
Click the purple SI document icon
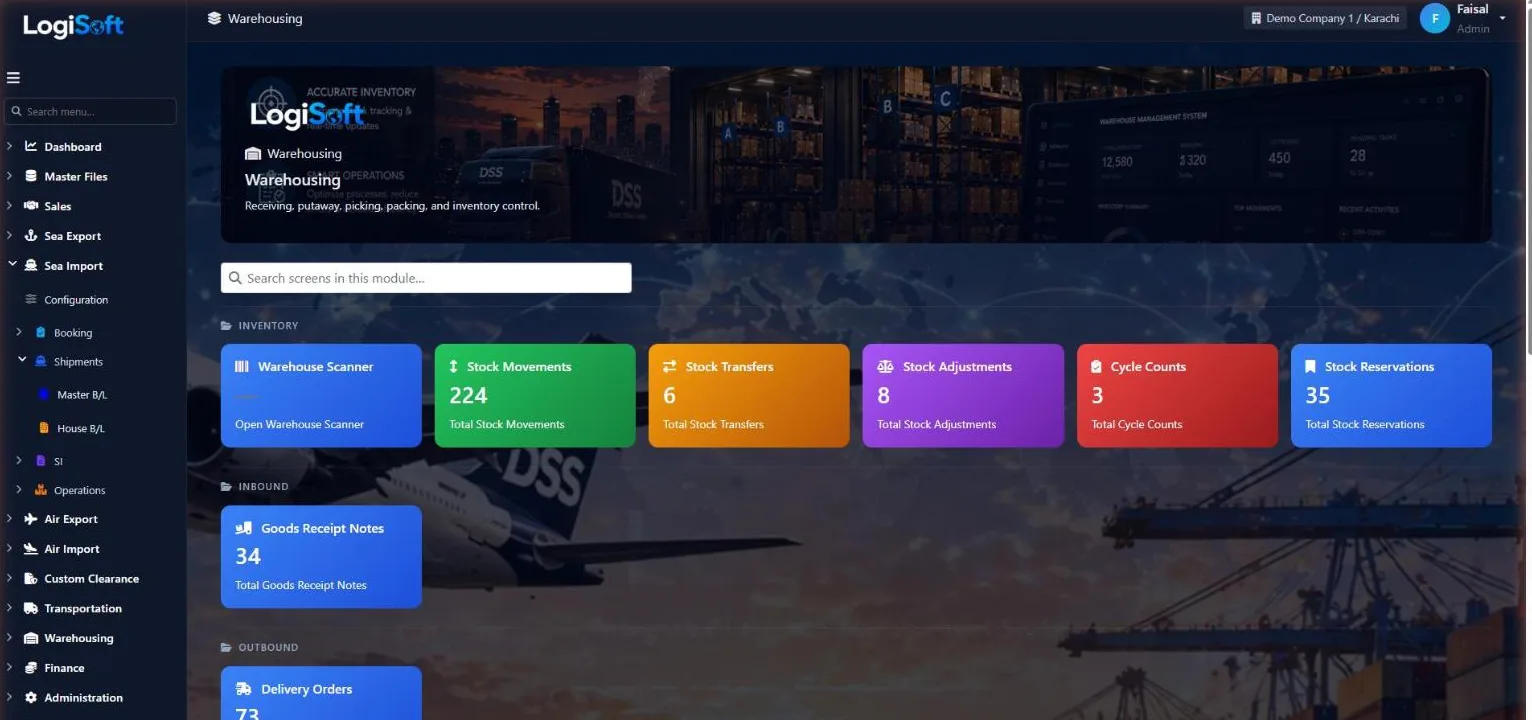coord(41,461)
